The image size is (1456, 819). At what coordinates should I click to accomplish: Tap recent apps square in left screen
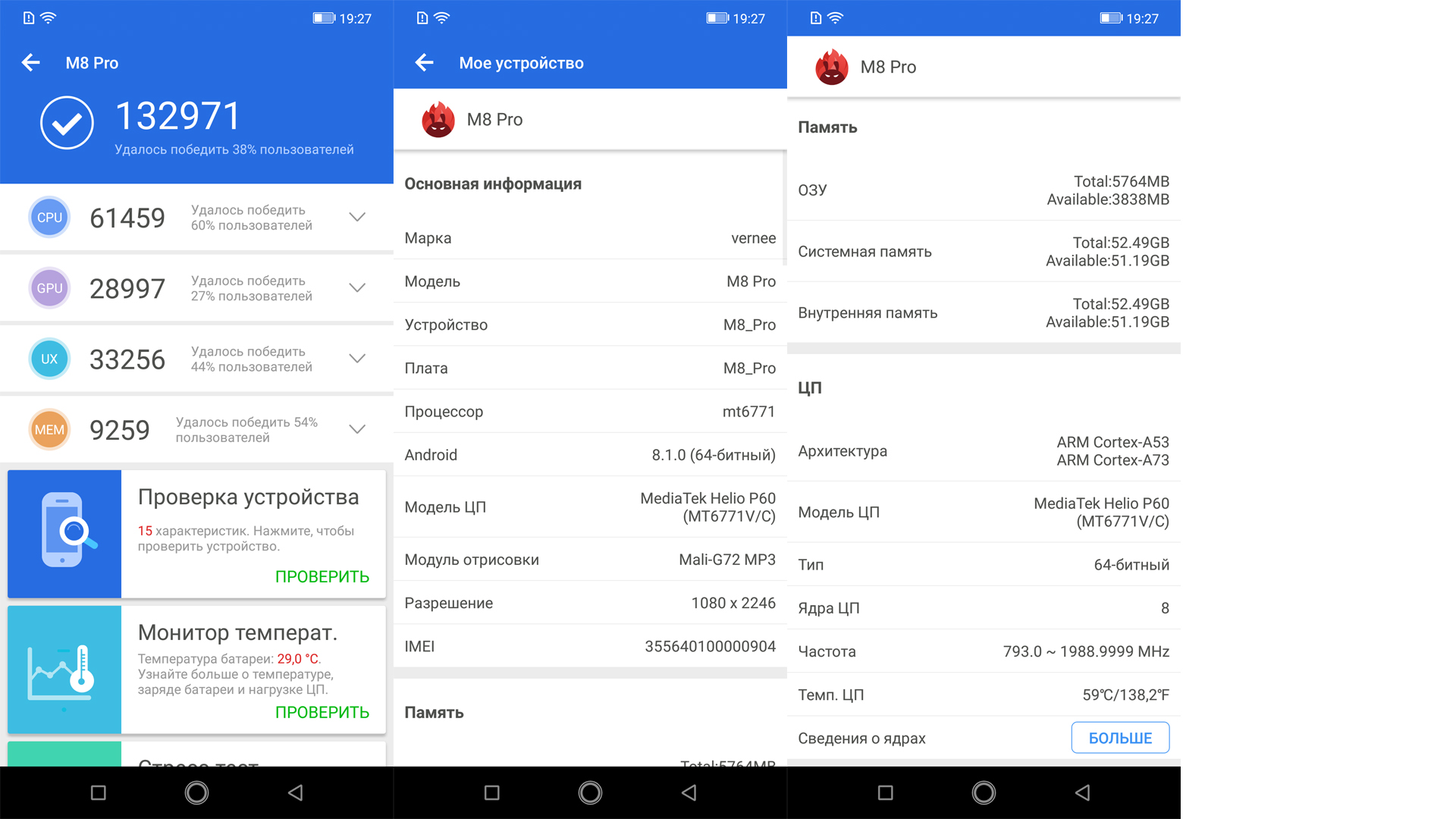point(99,792)
